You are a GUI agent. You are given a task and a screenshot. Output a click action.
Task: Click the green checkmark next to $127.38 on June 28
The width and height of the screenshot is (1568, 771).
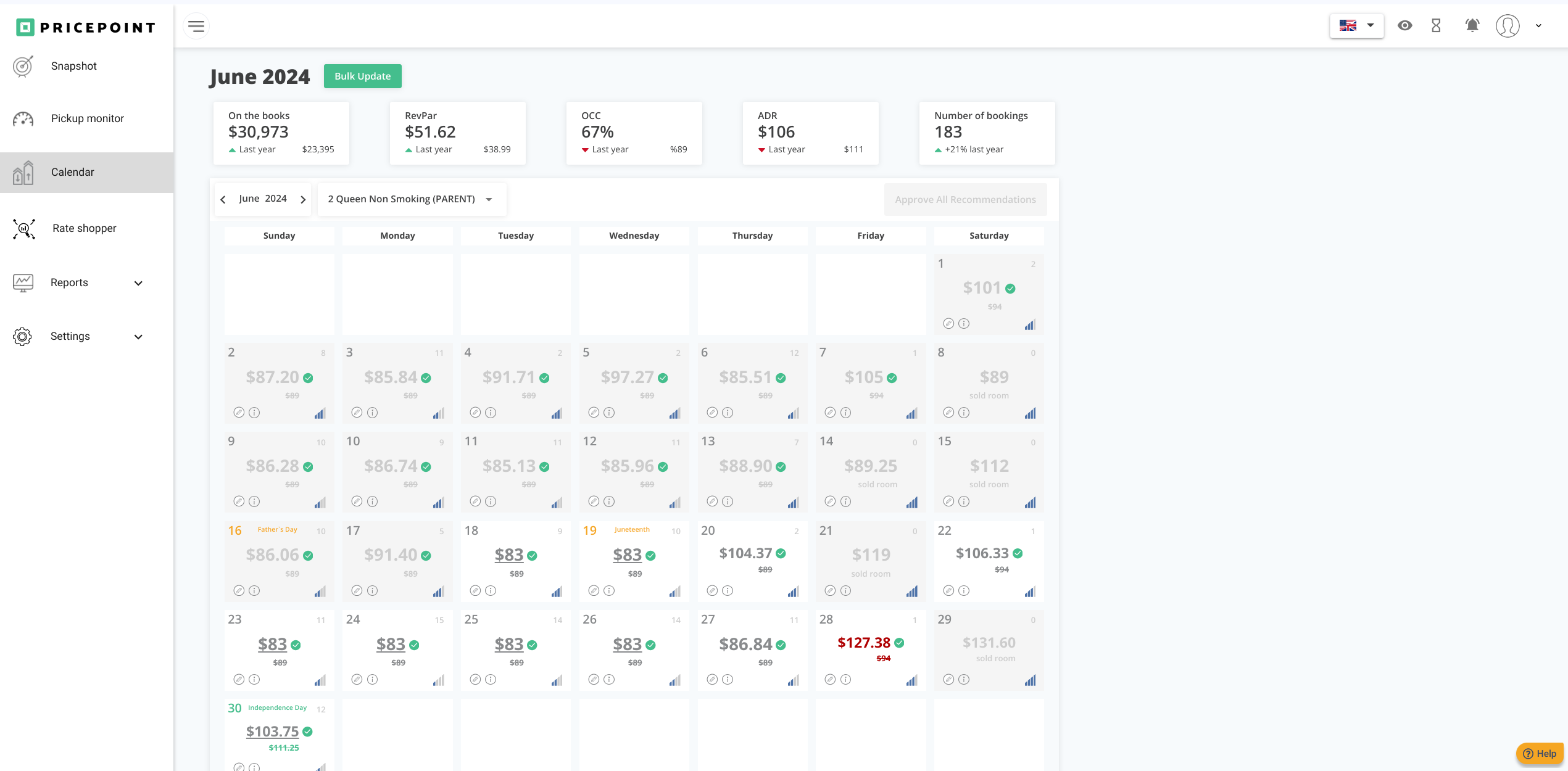(x=901, y=642)
